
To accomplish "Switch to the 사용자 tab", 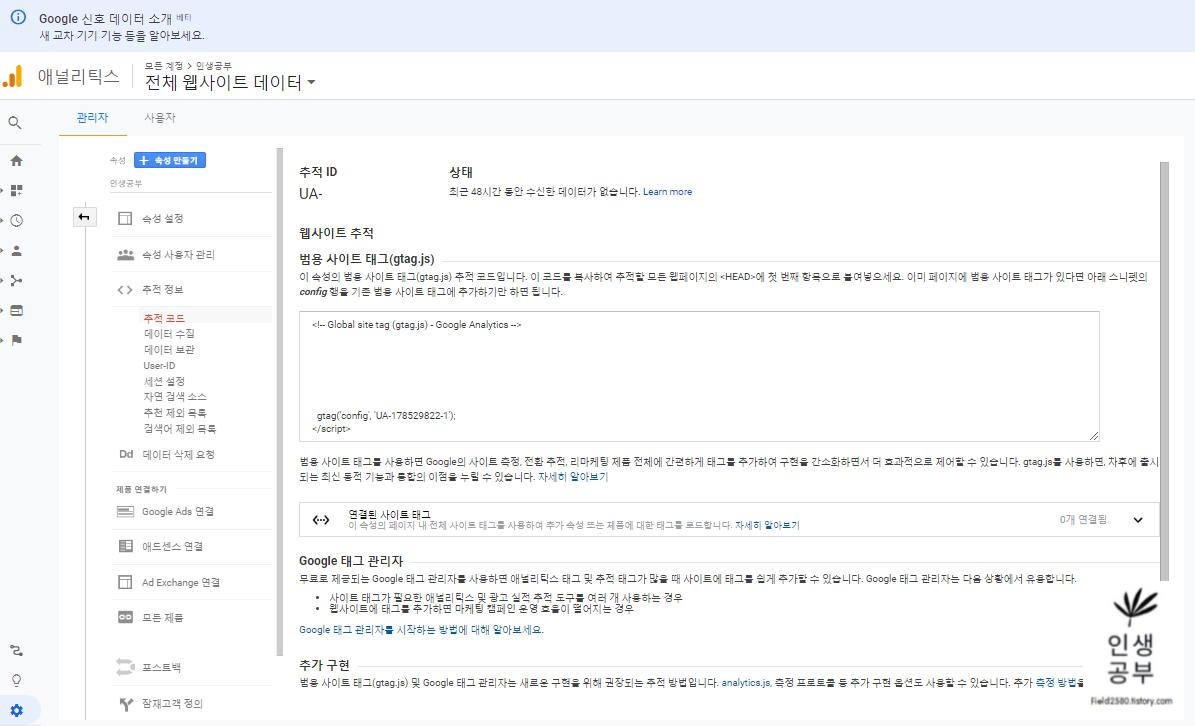I will pos(160,118).
